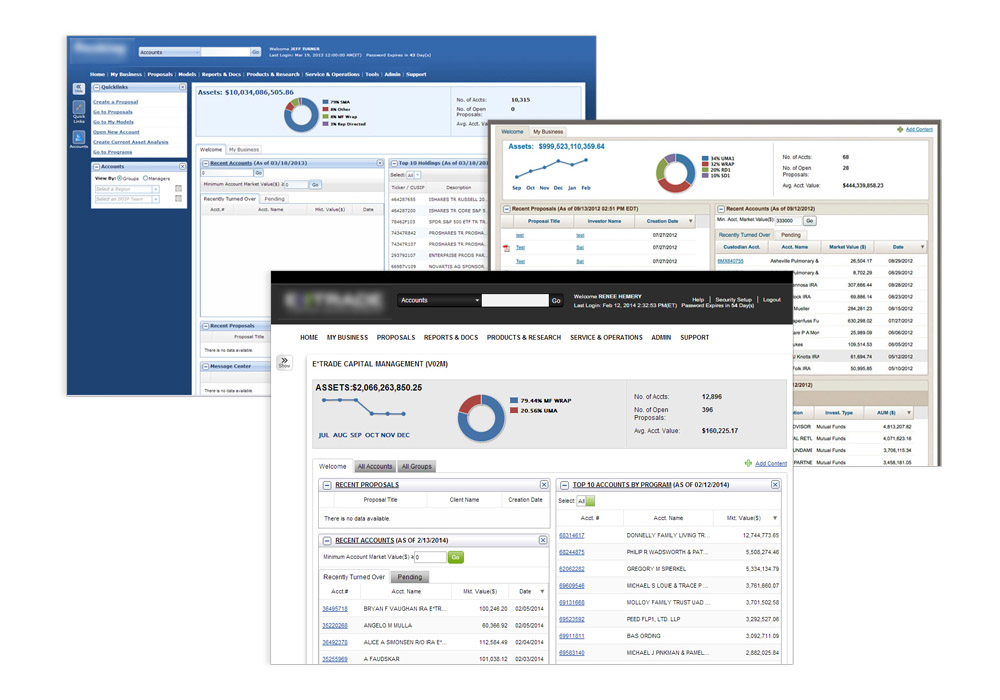
Task: Switch to Pending tab in E*TRADE Recent Accounts
Action: point(409,577)
